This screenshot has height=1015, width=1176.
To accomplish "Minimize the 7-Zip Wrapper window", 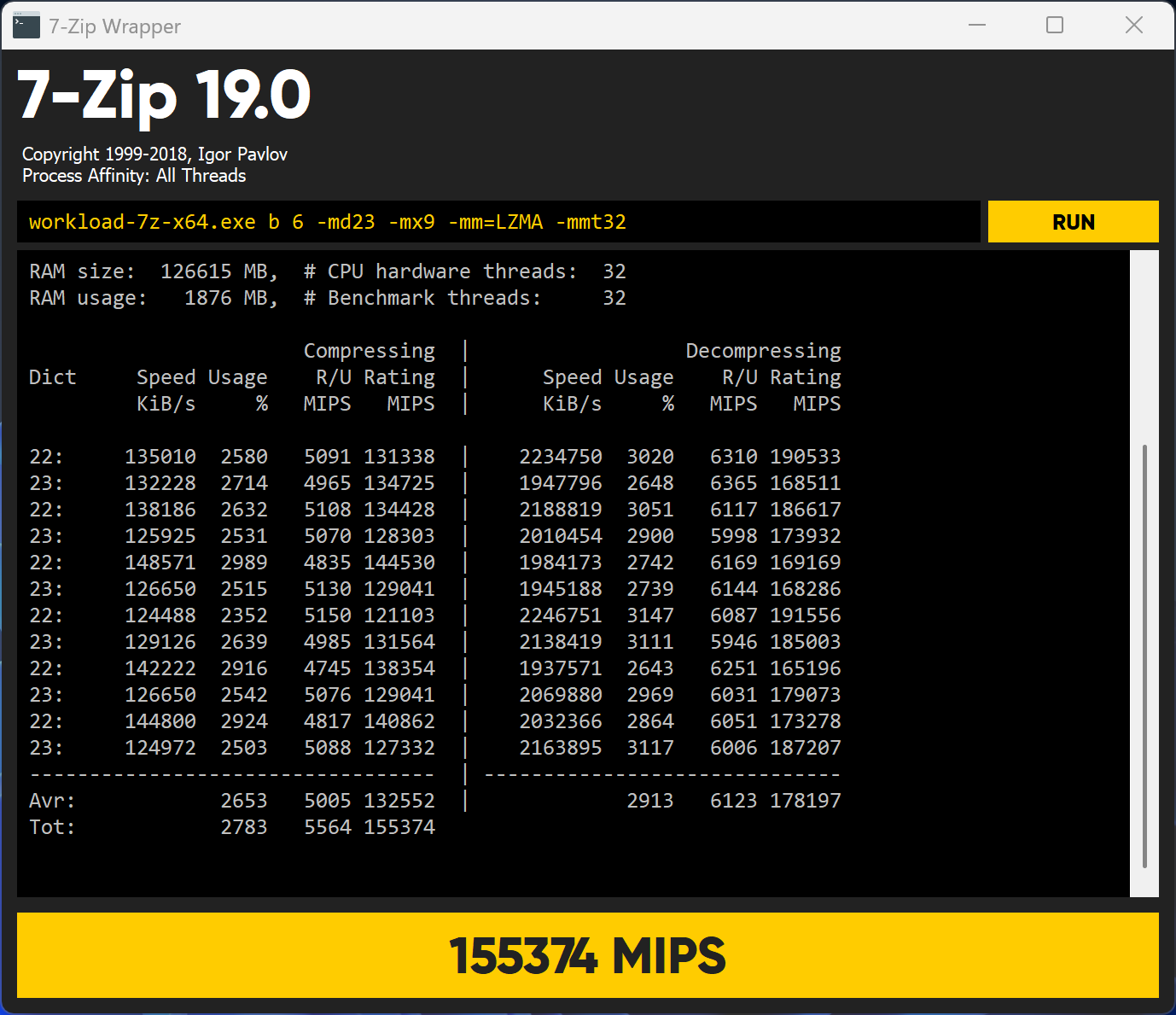I will [977, 26].
